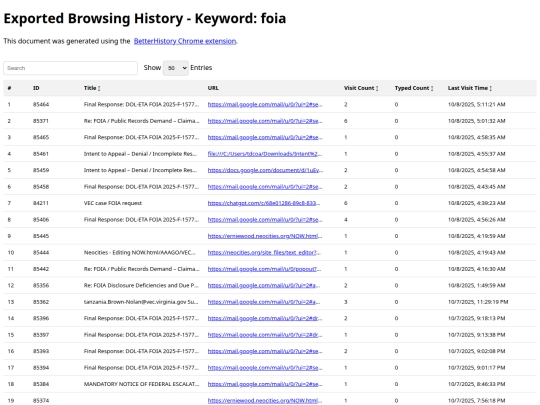Image resolution: width=540 pixels, height=405 pixels.
Task: Click the ID cell 85464
Action: coord(41,104)
